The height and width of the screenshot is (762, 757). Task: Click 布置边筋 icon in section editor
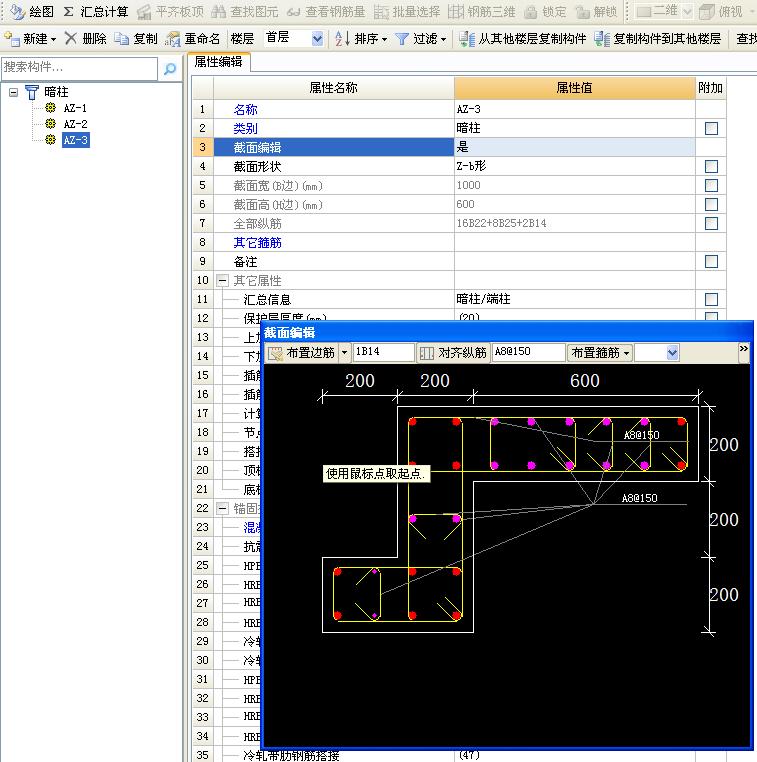(x=275, y=353)
